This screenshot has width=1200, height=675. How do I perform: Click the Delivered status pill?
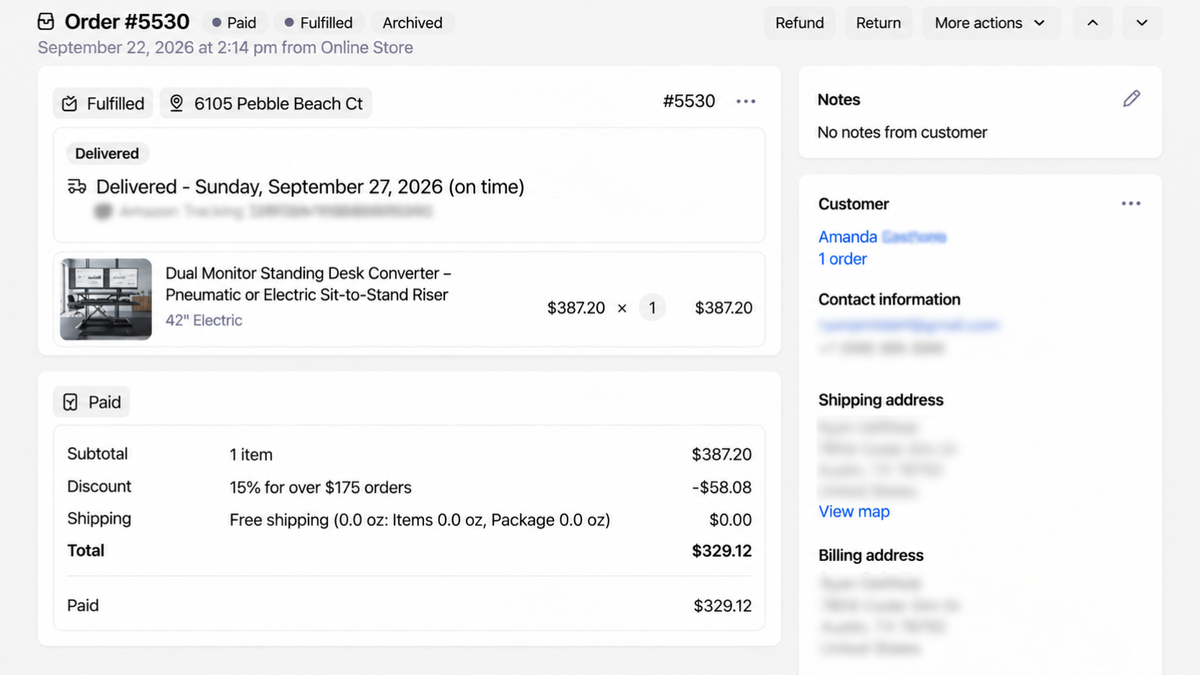[x=107, y=154]
